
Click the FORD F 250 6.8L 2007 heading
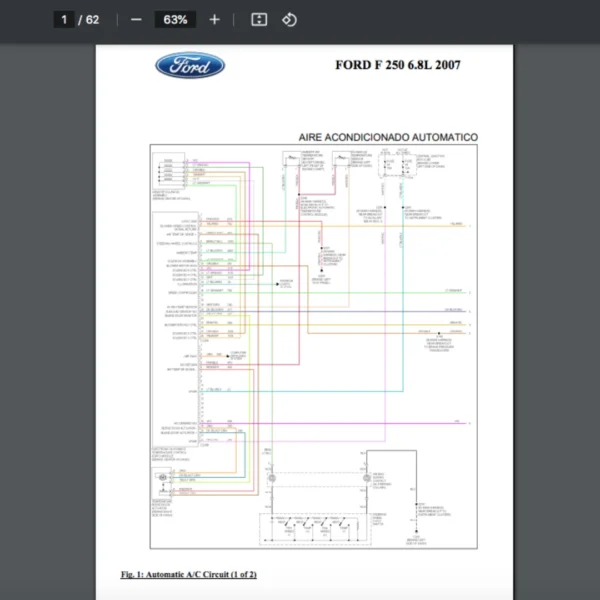click(398, 66)
